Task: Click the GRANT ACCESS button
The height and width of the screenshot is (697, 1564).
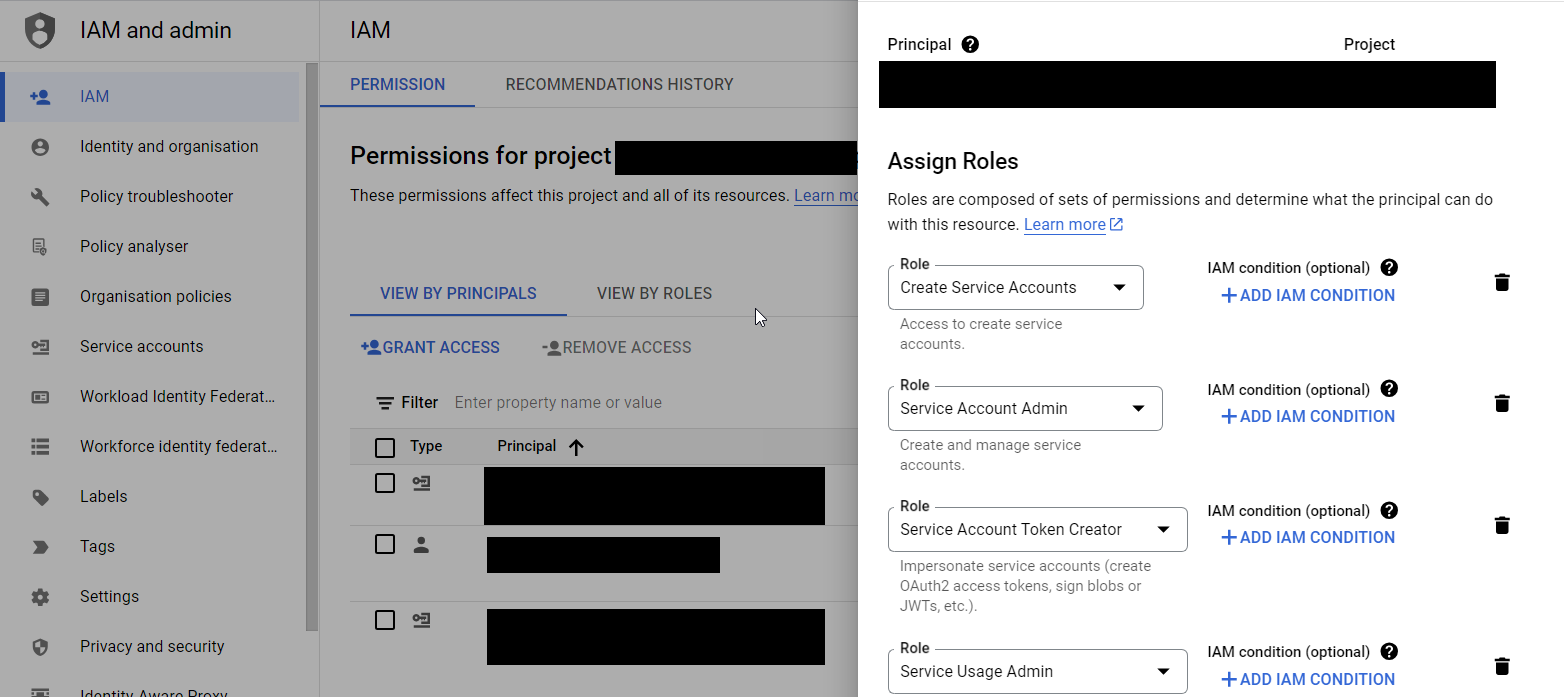Action: pos(430,348)
